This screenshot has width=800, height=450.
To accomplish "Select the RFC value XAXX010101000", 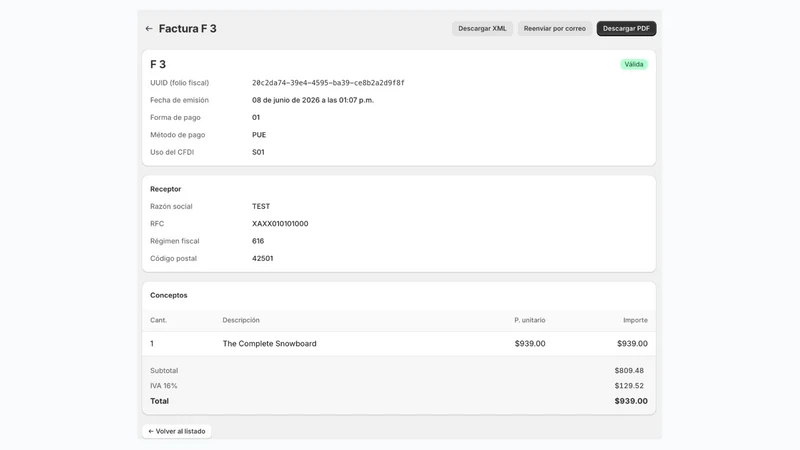I will point(280,223).
